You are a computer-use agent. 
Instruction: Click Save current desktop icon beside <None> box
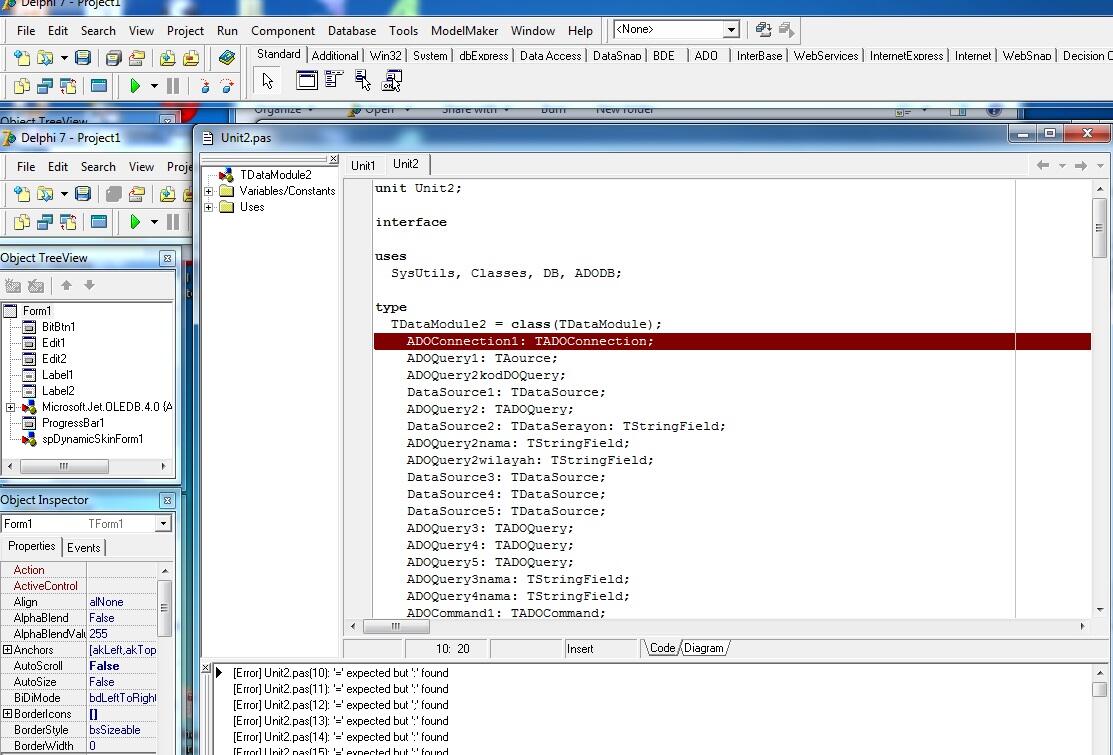(764, 30)
